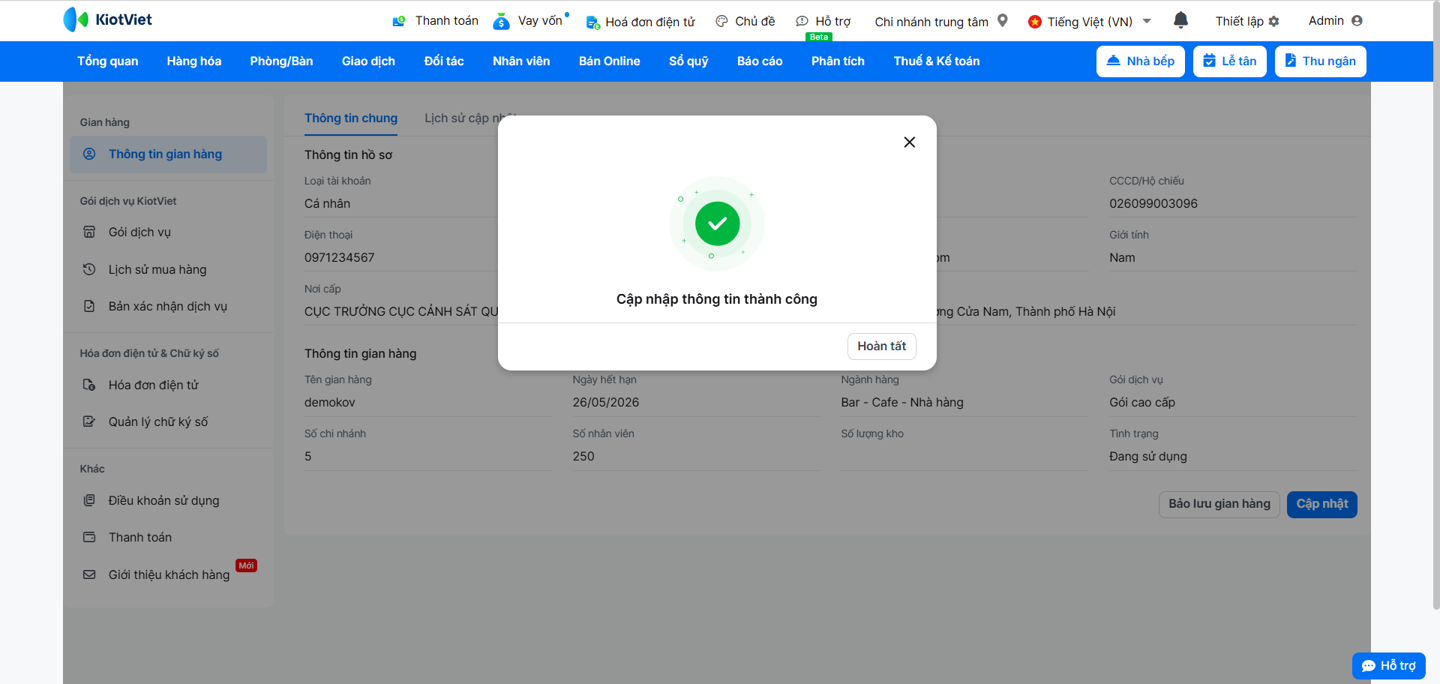Screen dimensions: 1440x684
Task: Click the Thu ngân button
Action: [1320, 61]
